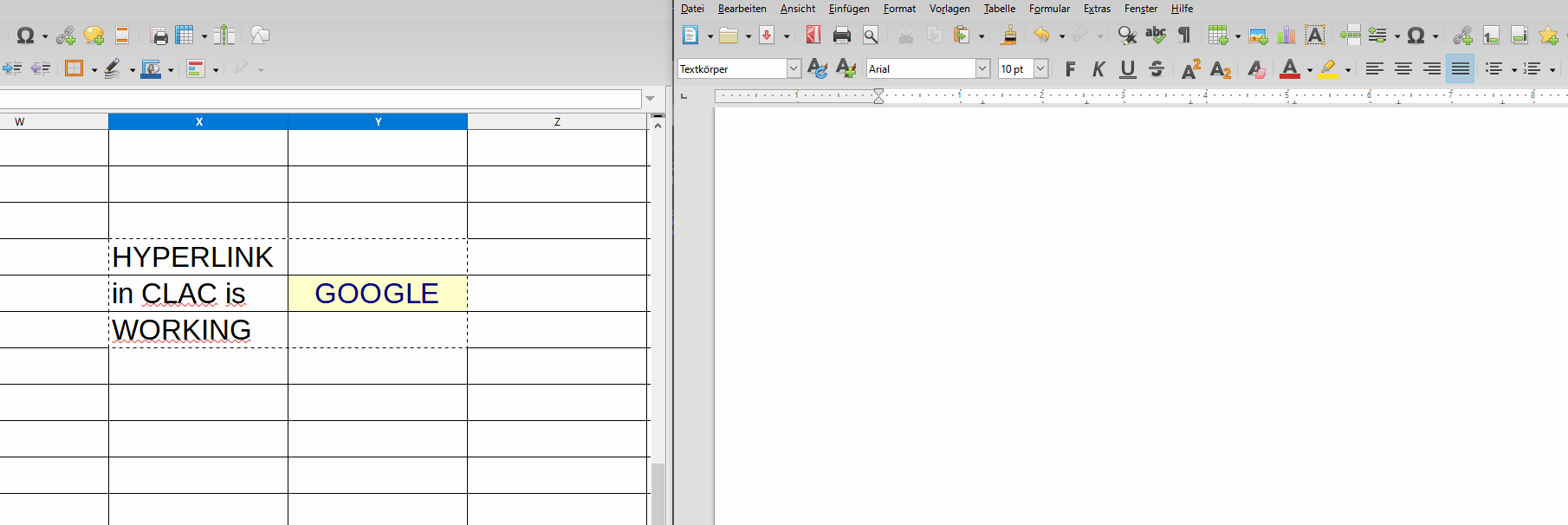Click the New document icon in Writer
Screen dimensions: 1568x525
[x=690, y=36]
